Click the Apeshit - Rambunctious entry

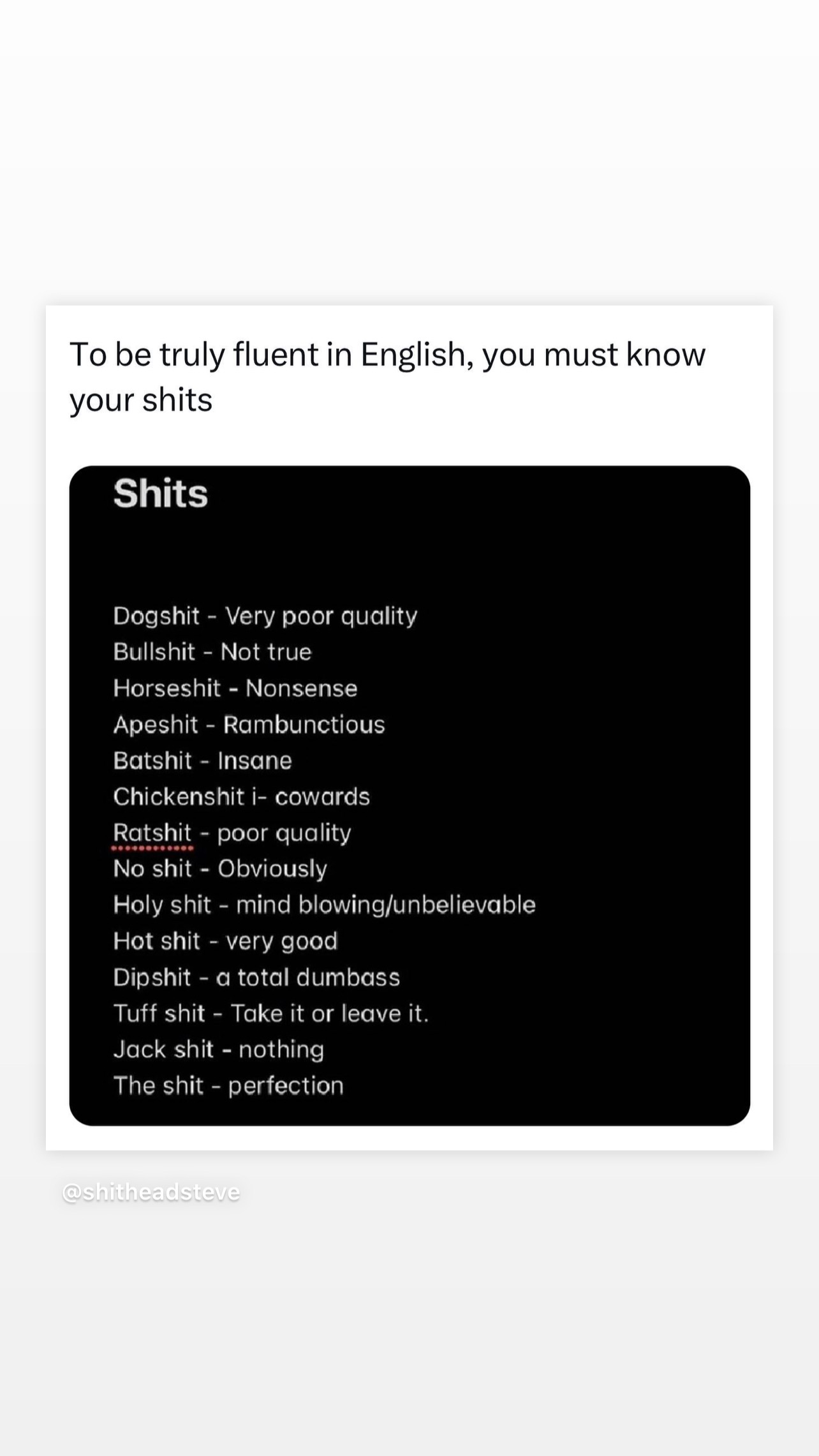click(x=249, y=725)
